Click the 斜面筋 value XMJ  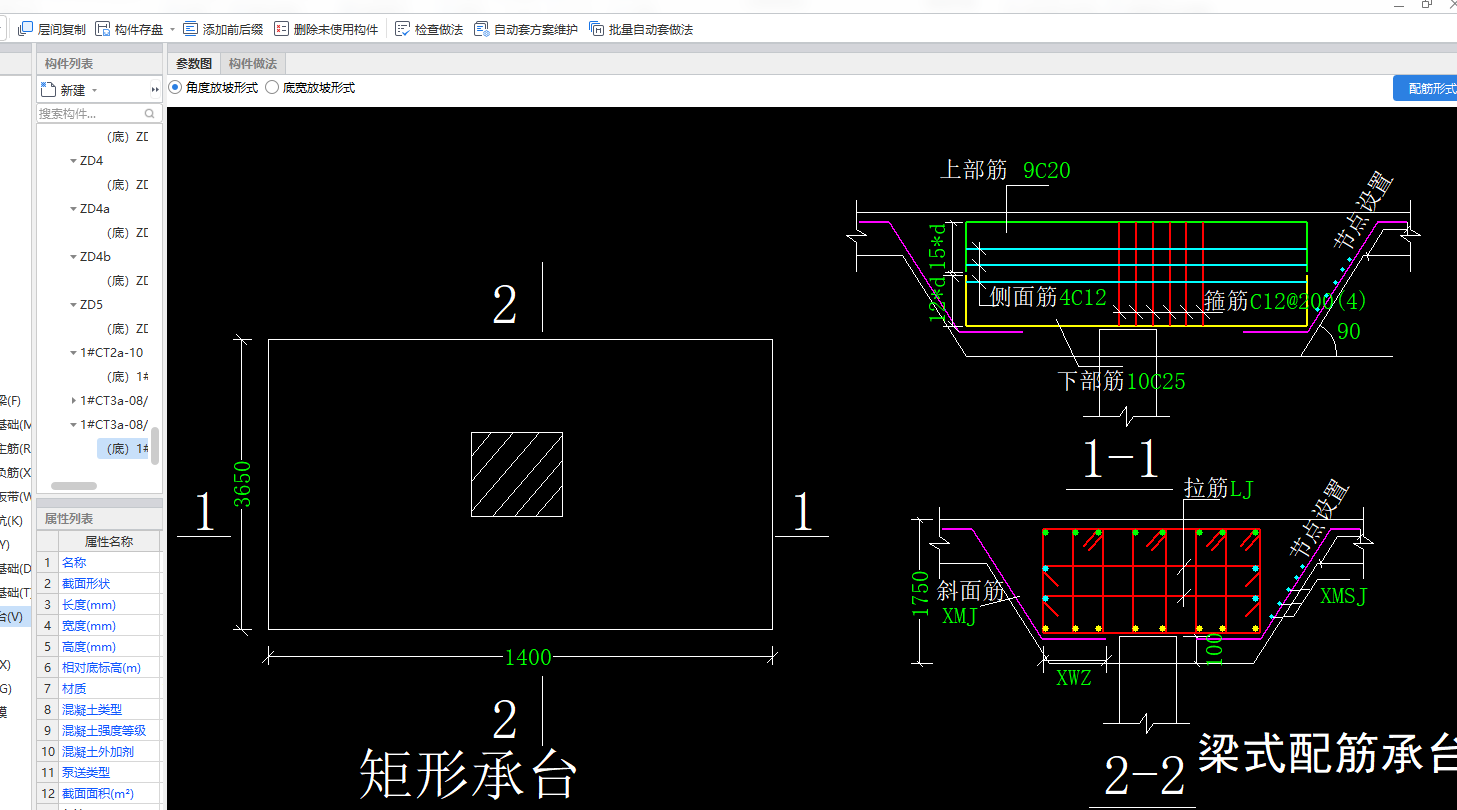tap(959, 616)
